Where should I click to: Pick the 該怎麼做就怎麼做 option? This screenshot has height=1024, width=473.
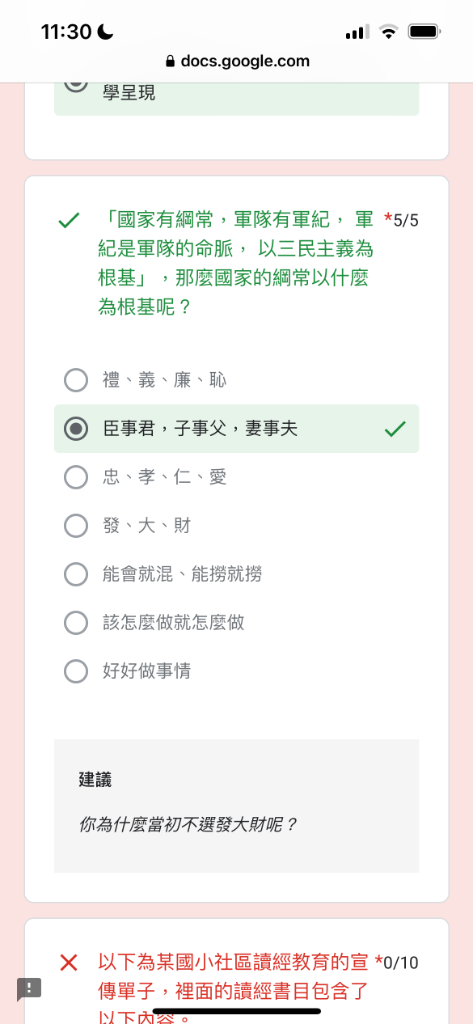pos(236,622)
